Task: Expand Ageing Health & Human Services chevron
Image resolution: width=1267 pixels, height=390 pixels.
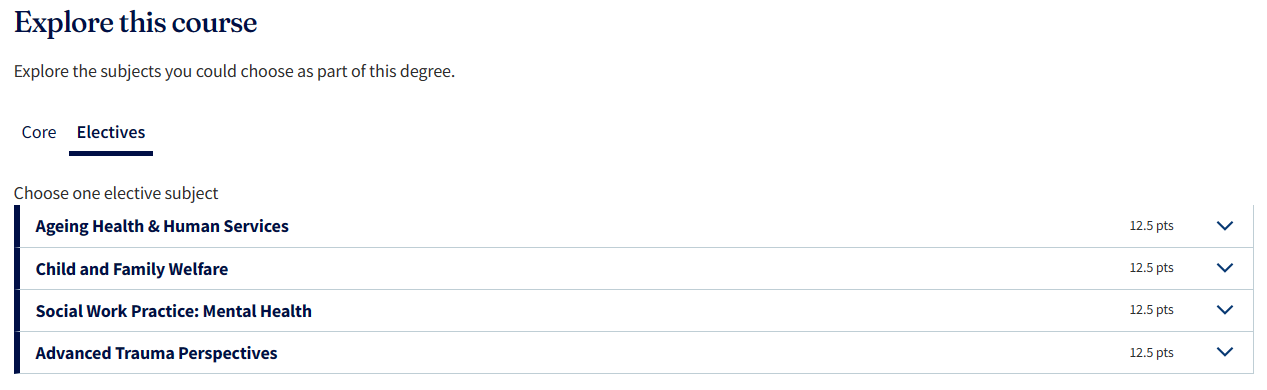Action: click(1225, 226)
